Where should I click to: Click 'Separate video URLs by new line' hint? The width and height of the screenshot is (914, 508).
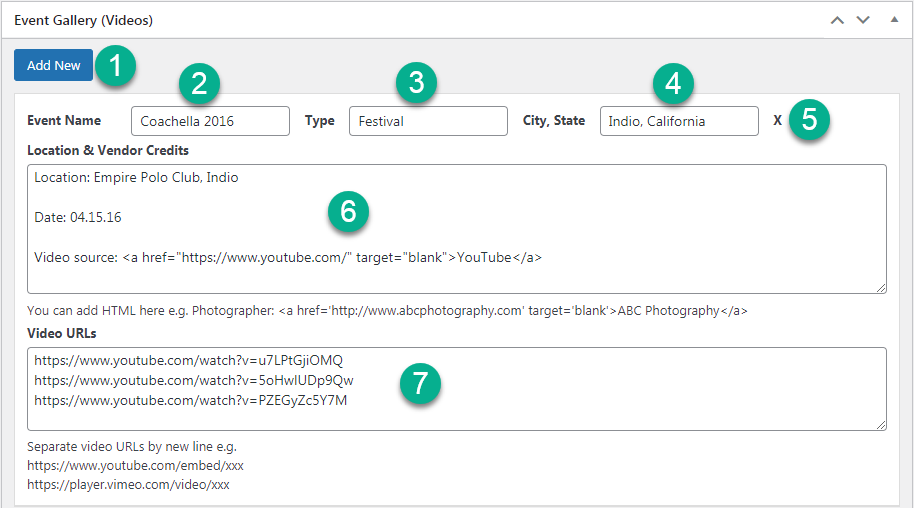(x=132, y=447)
